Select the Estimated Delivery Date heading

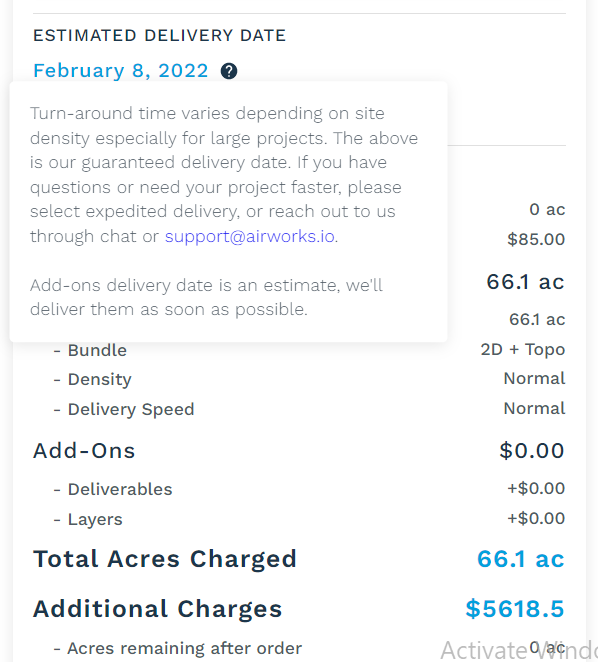[160, 35]
